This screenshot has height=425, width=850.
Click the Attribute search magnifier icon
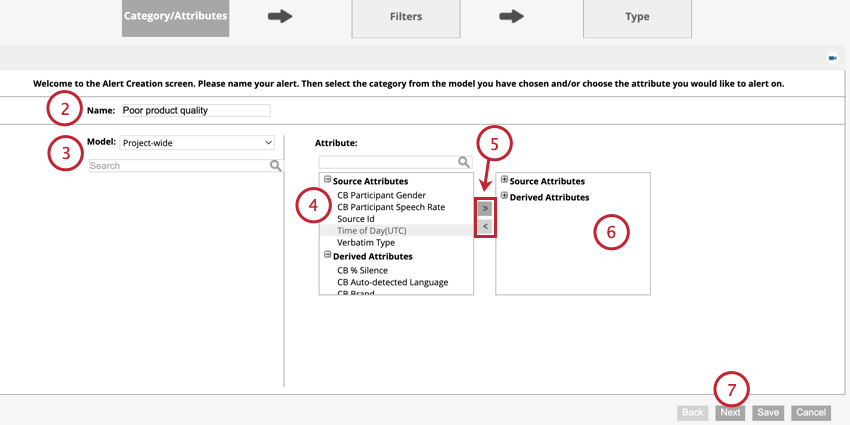(x=464, y=162)
